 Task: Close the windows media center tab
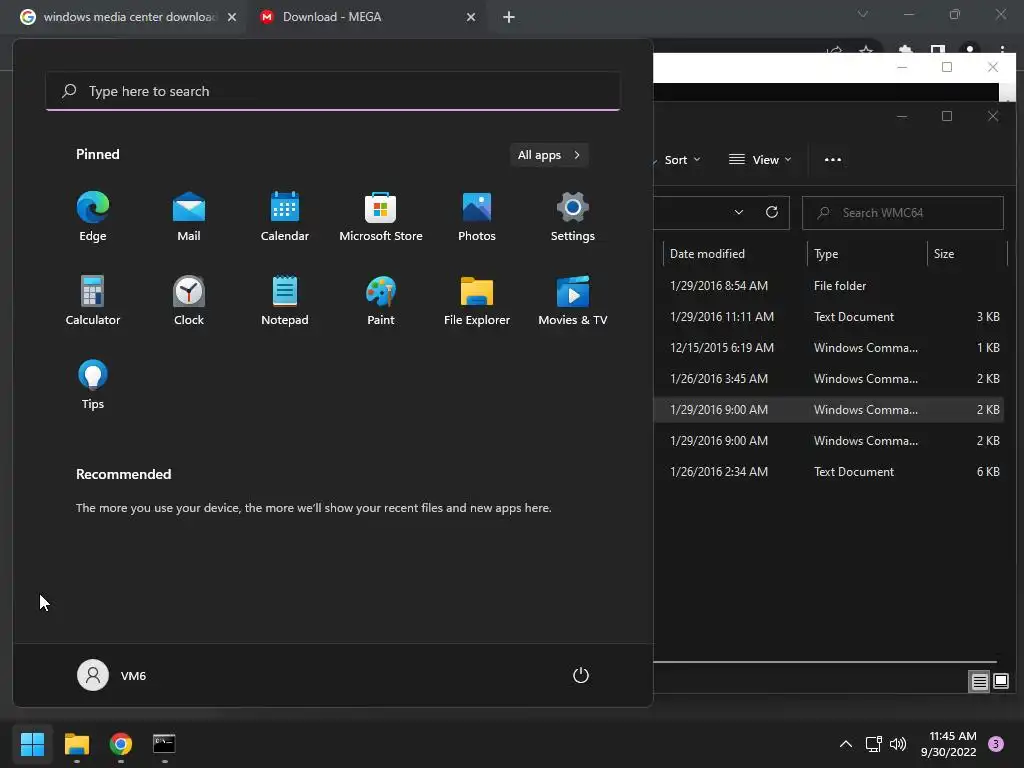pyautogui.click(x=232, y=17)
